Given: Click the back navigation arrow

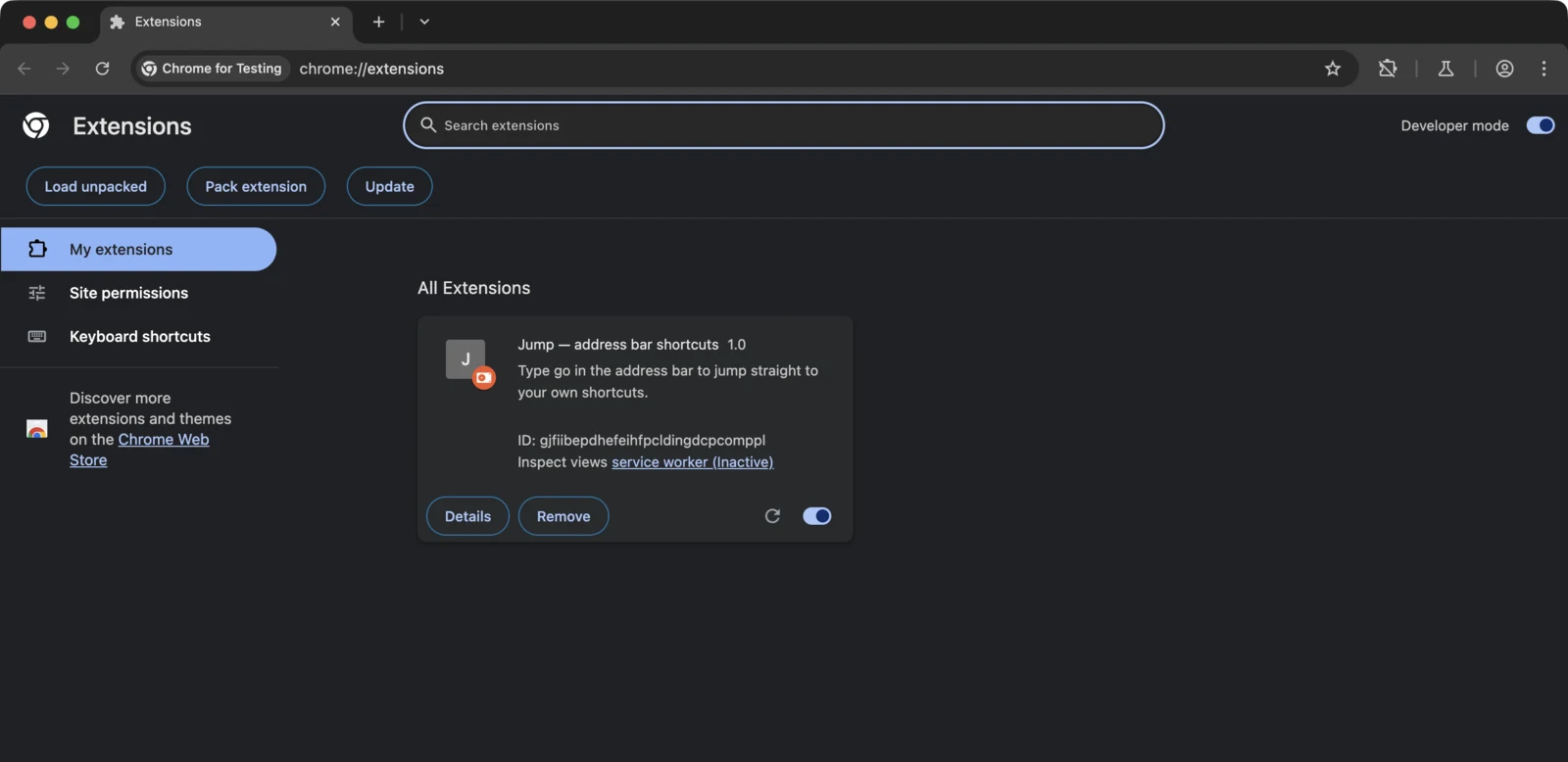Looking at the screenshot, I should pyautogui.click(x=24, y=69).
